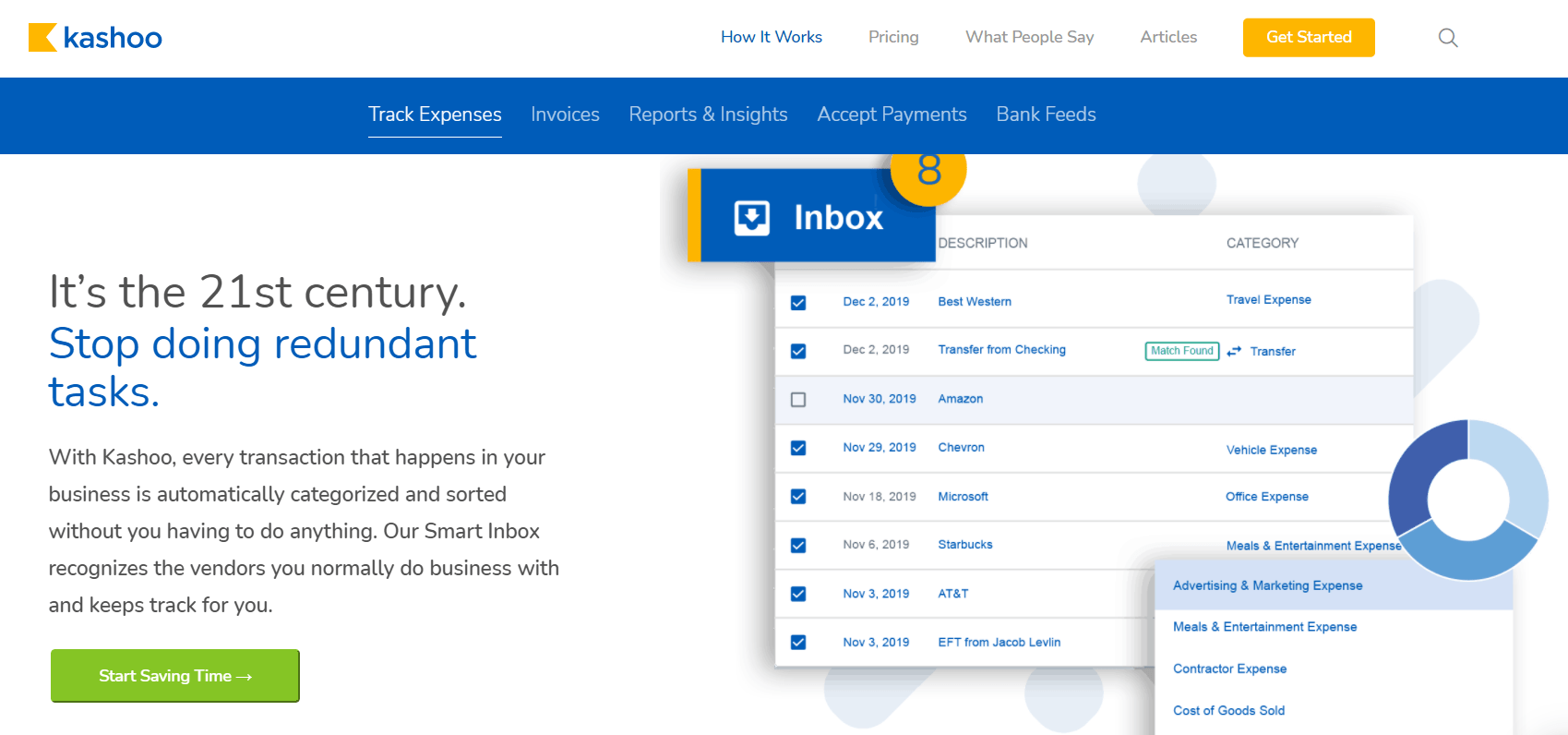1568x735 pixels.
Task: Select Advertising & Marketing Expense option
Action: pyautogui.click(x=1267, y=585)
